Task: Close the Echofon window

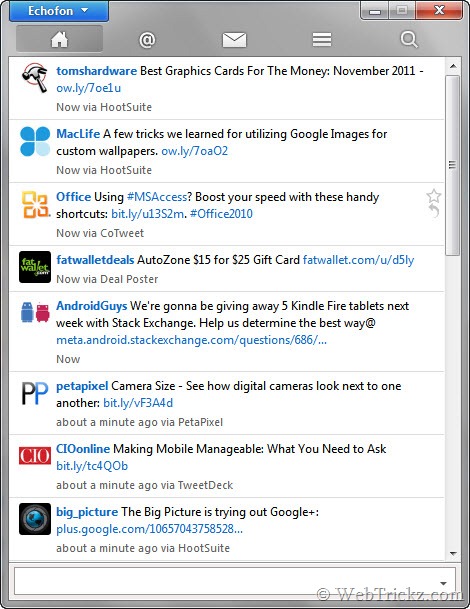Action: coord(439,10)
